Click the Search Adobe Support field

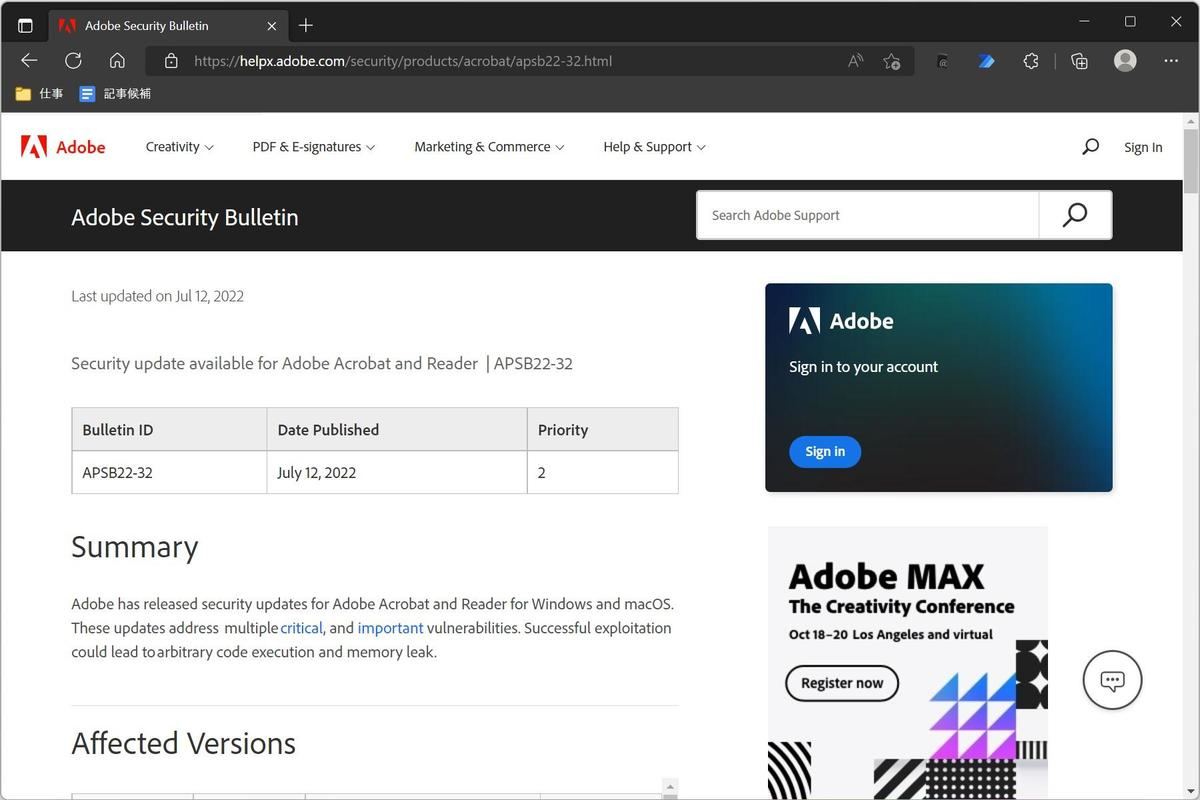coord(867,215)
